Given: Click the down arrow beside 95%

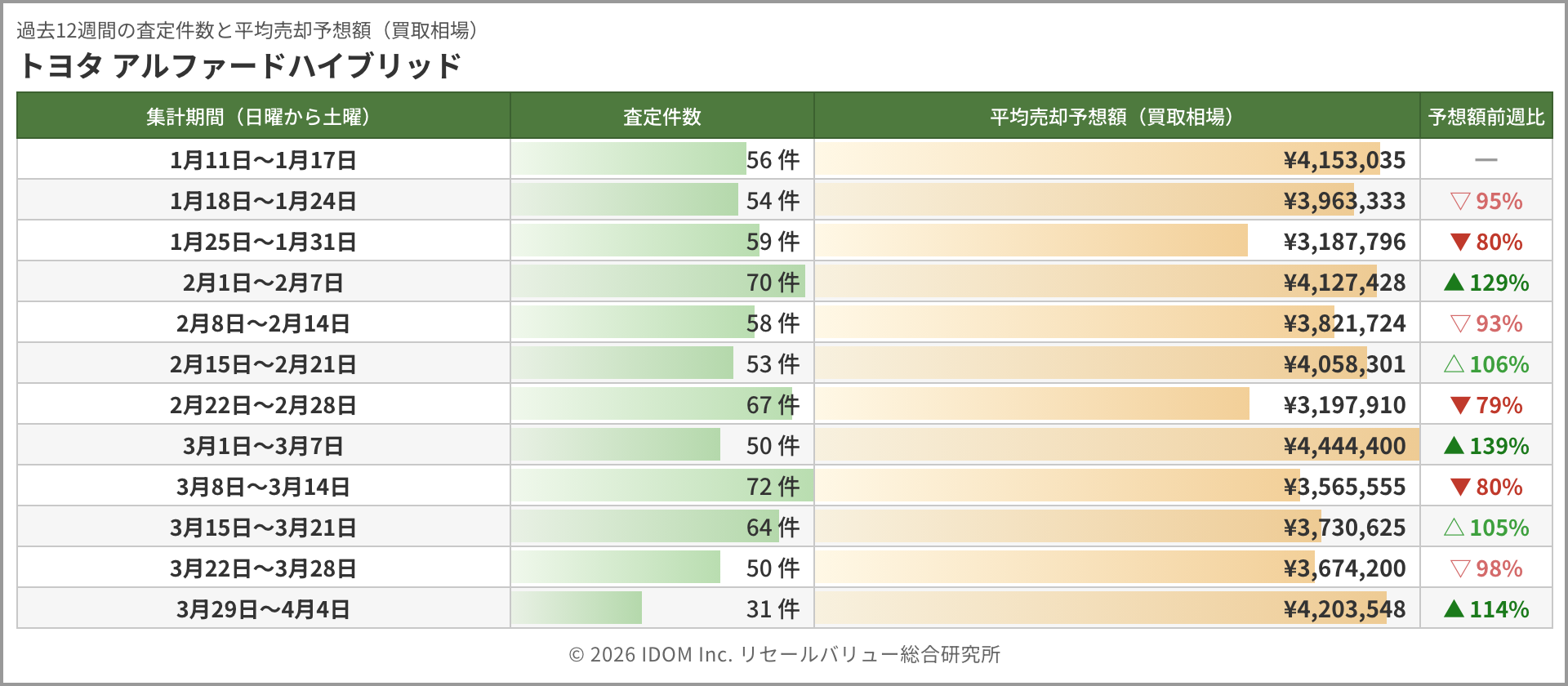Looking at the screenshot, I should click(x=1460, y=201).
